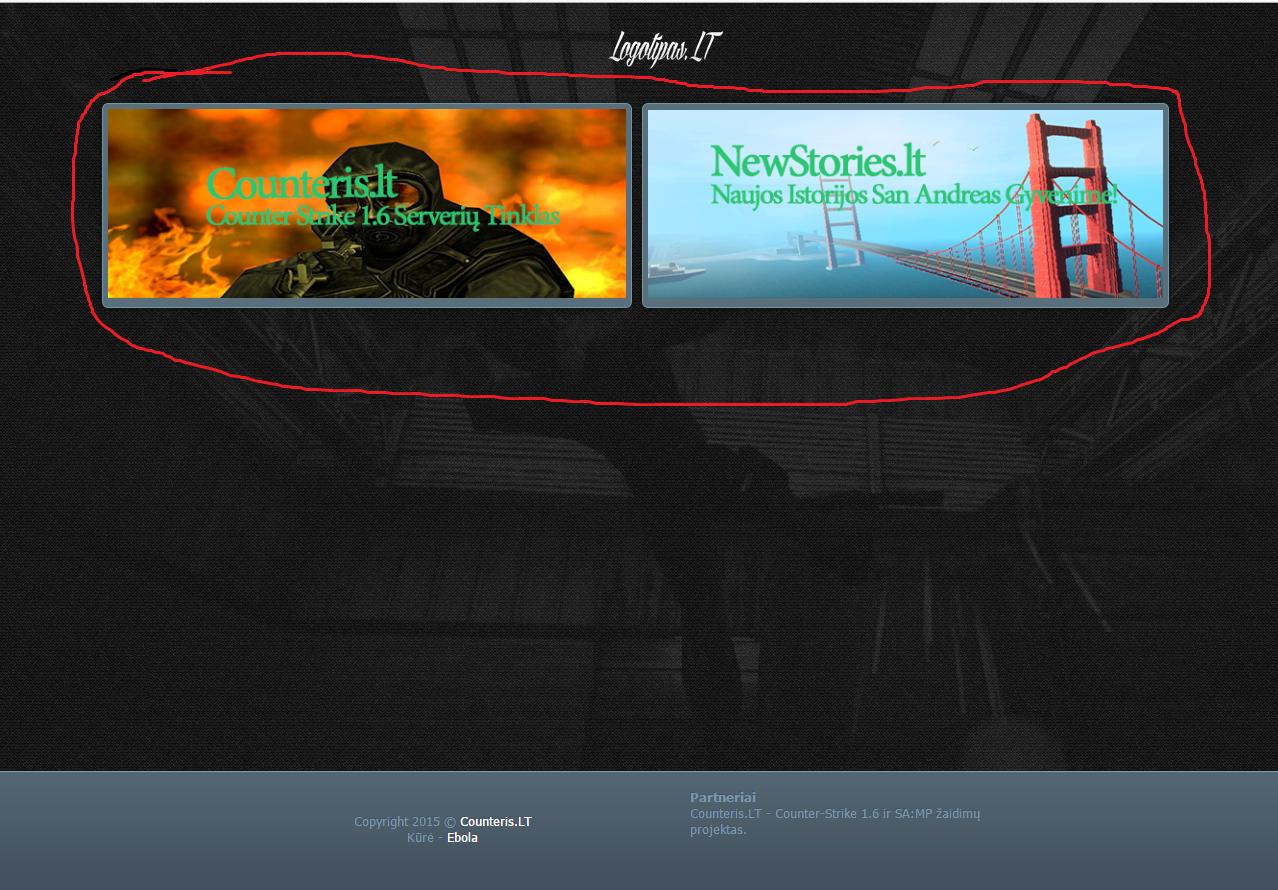This screenshot has width=1278, height=890.
Task: Follow the Counteris.LT copyright link
Action: coord(496,822)
